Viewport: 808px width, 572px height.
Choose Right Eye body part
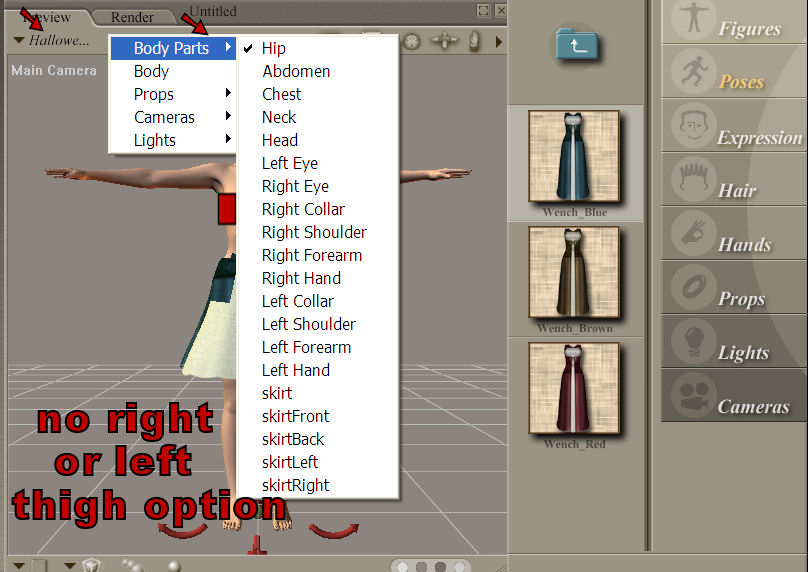click(318, 186)
